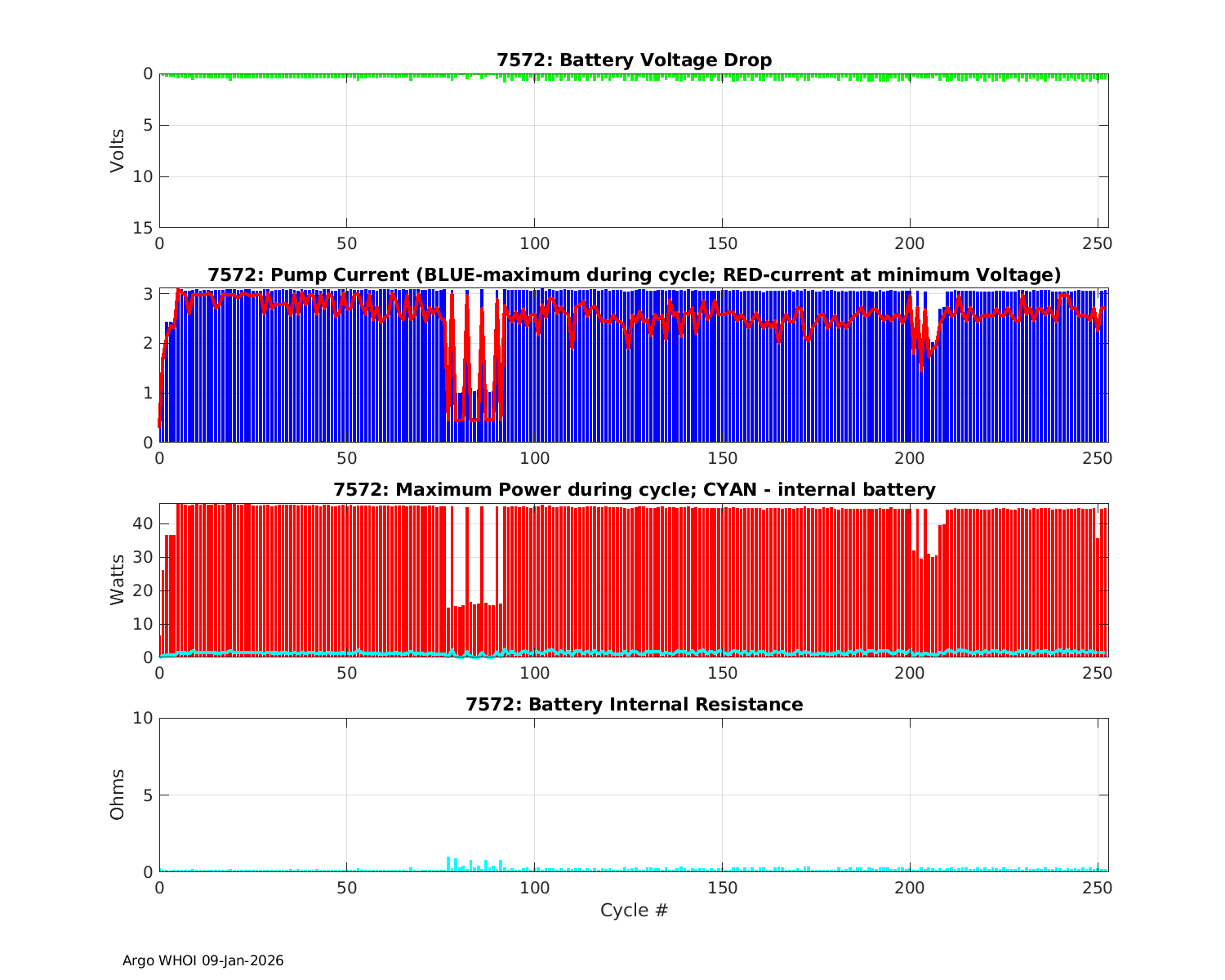
Task: Click the 100 tick below Voltage Drop chart
Action: 534,244
